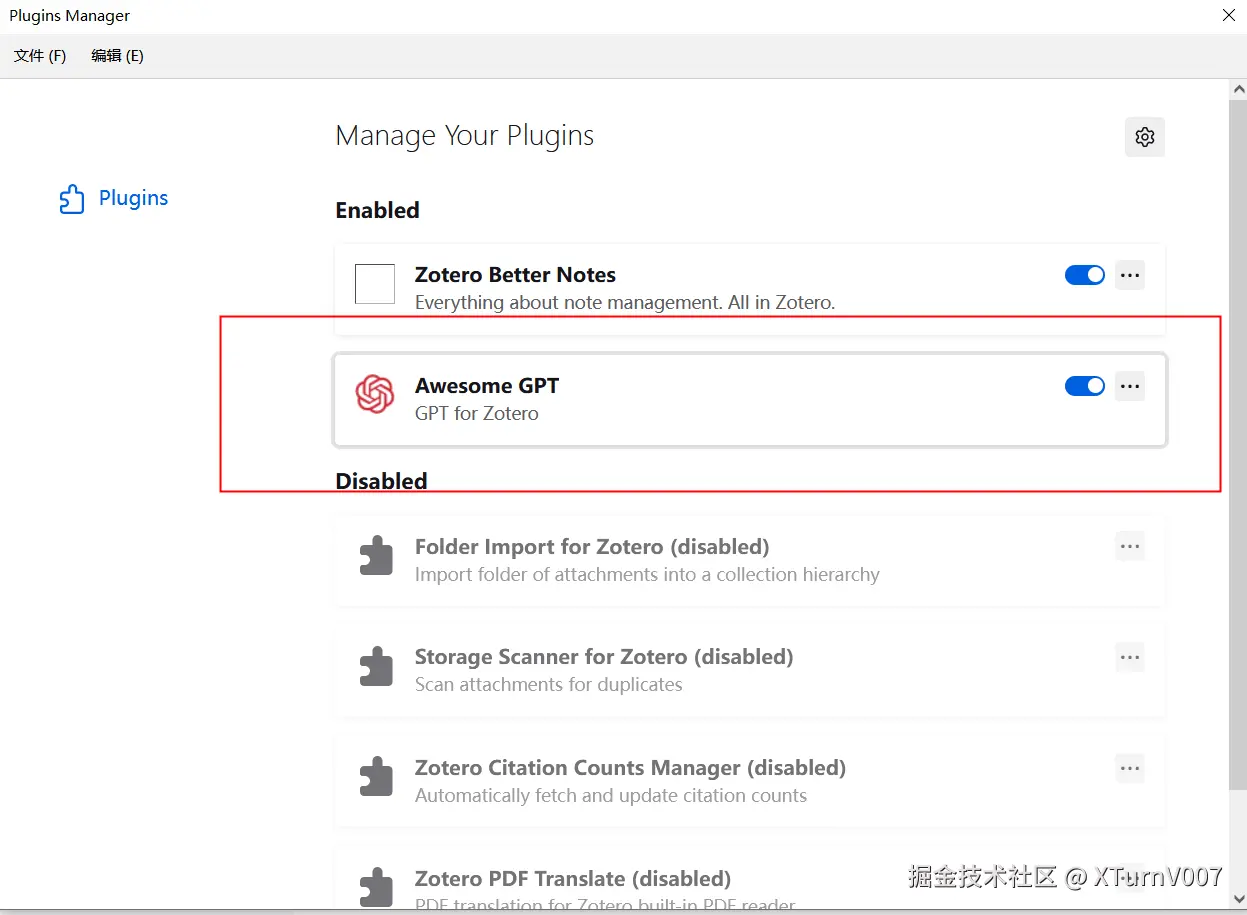Click the Citation Counts Manager puzzle icon
1247x915 pixels.
click(x=376, y=777)
